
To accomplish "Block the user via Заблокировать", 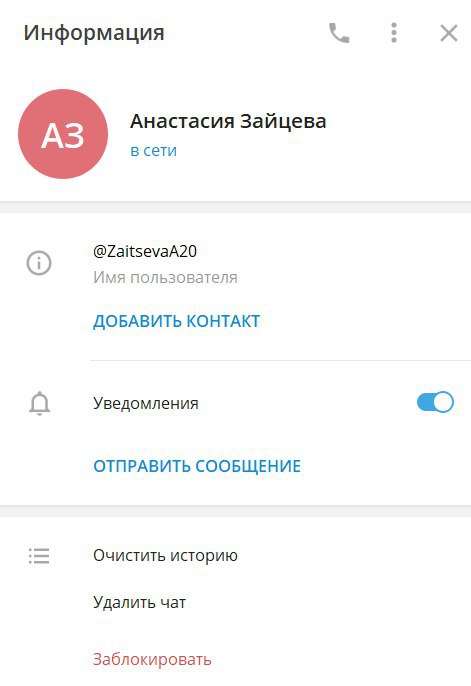I will click(152, 659).
